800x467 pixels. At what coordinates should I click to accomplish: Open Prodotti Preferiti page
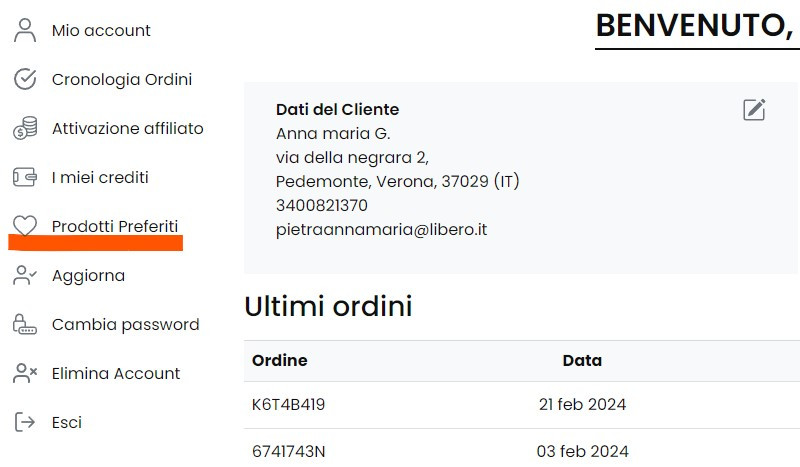115,226
